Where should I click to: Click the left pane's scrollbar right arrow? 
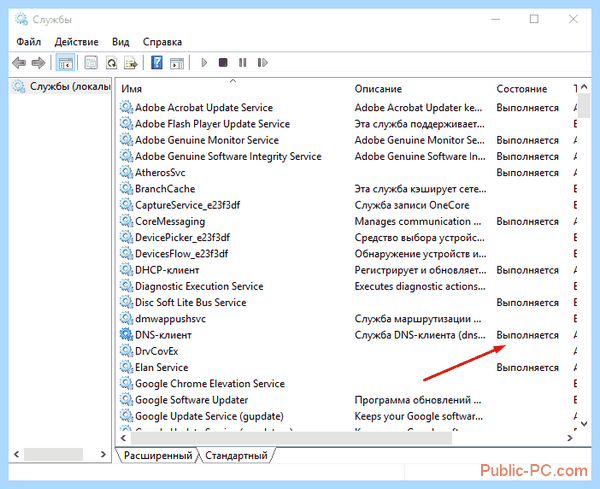tap(103, 454)
